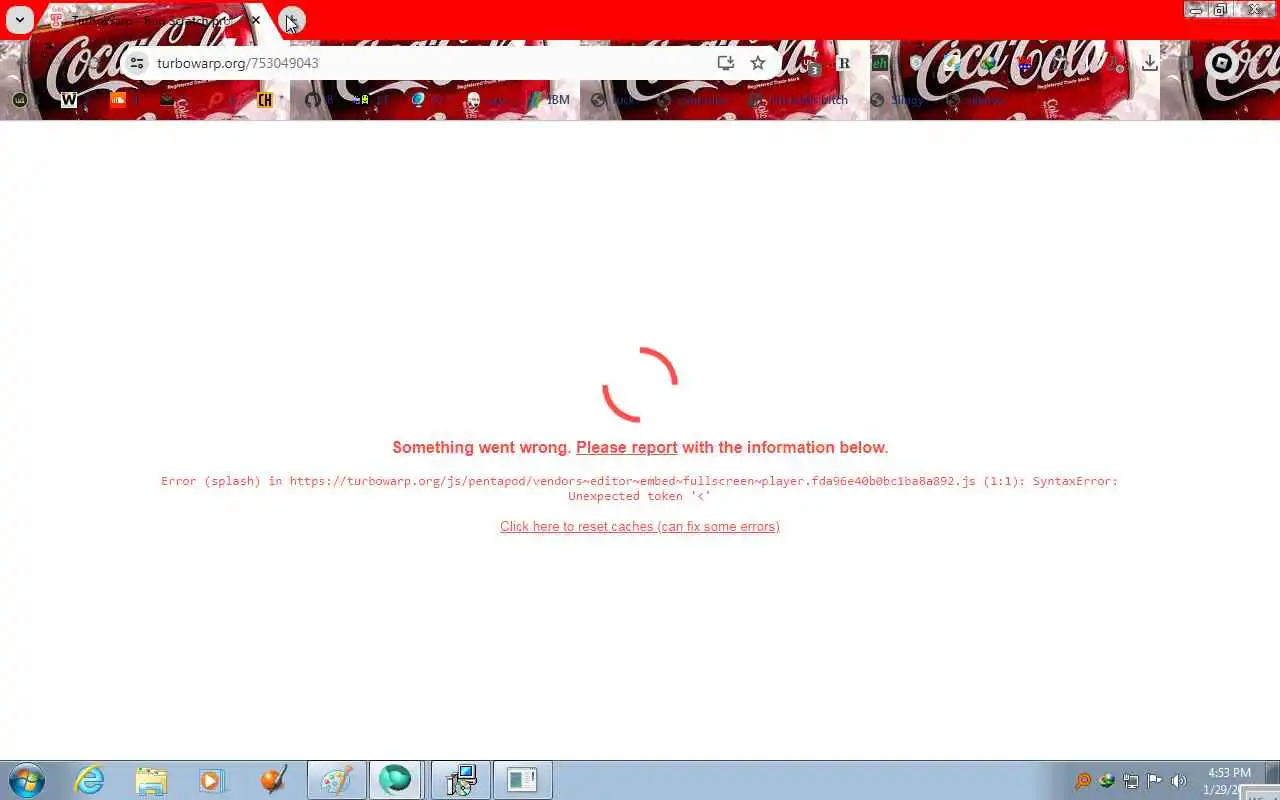Open the W bookmark in the bookmarks bar

(x=69, y=100)
